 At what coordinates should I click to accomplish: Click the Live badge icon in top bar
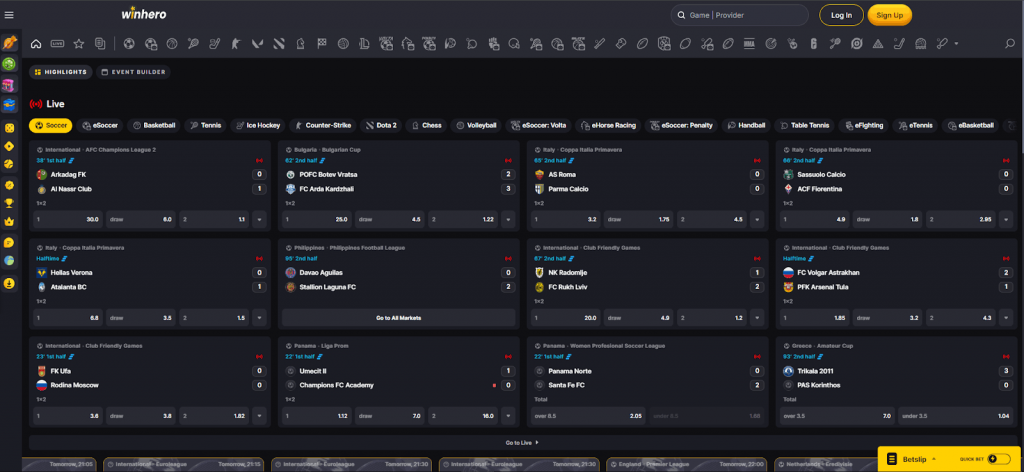57,44
